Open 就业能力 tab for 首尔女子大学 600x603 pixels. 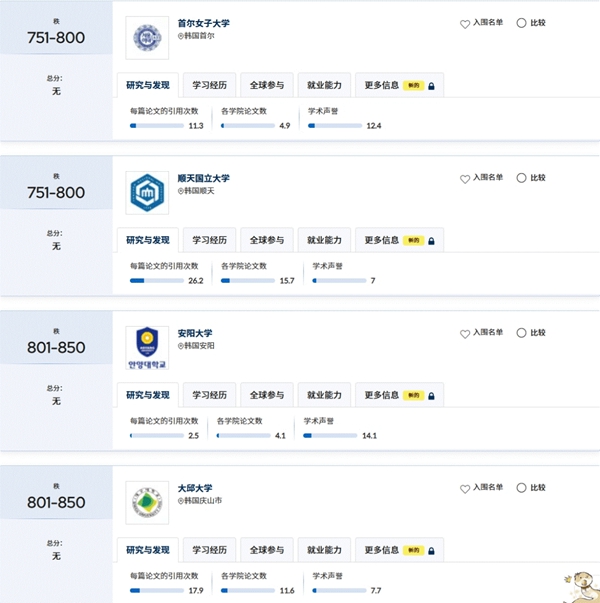(324, 85)
